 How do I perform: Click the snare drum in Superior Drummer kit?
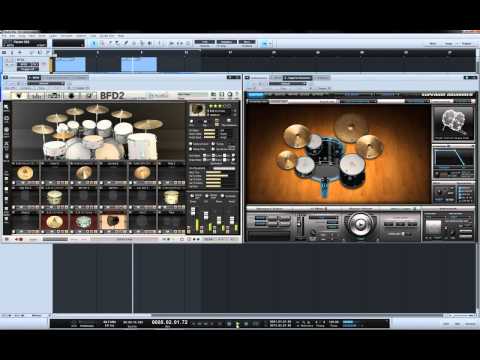tap(305, 166)
